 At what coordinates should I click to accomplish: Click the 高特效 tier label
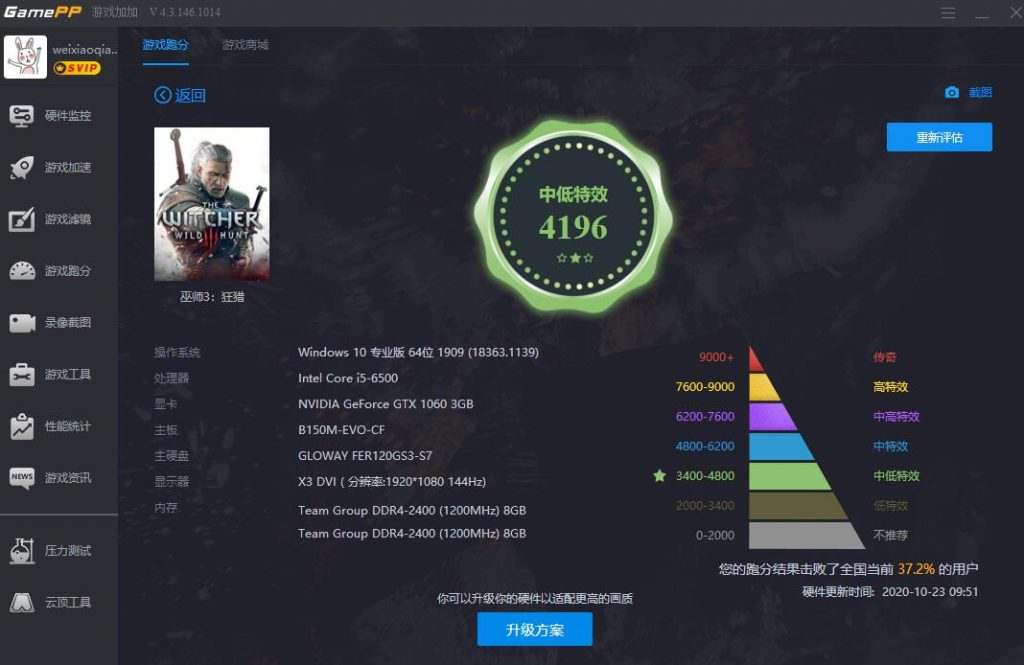pyautogui.click(x=891, y=387)
